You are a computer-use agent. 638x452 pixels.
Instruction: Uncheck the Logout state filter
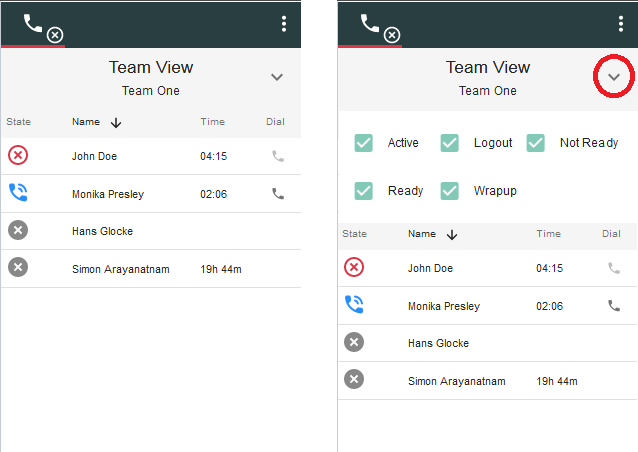(x=450, y=143)
